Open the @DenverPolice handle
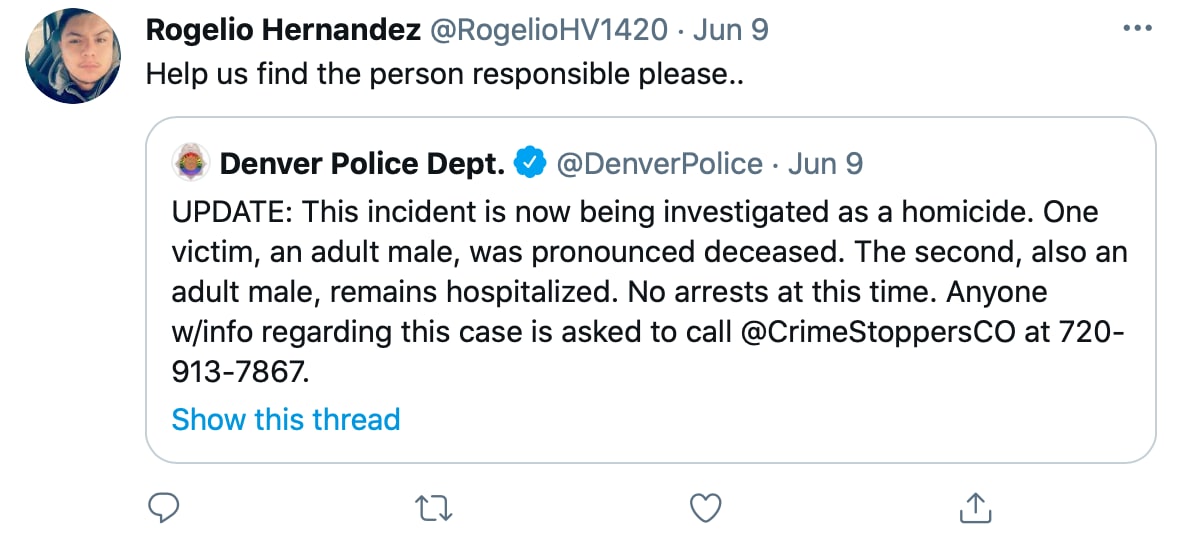The width and height of the screenshot is (1184, 548). (659, 163)
